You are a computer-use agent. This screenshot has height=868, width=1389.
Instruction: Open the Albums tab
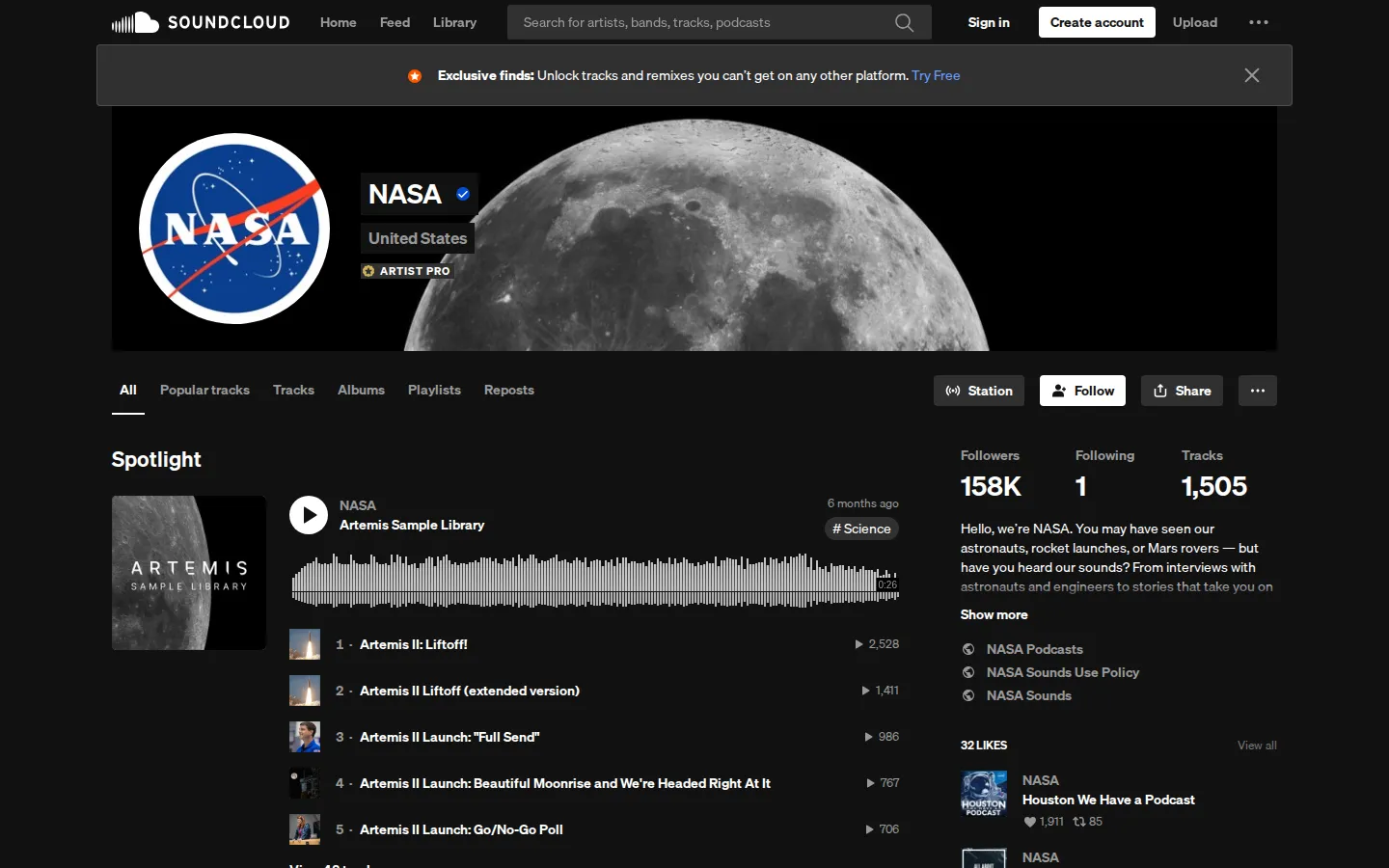pyautogui.click(x=361, y=390)
